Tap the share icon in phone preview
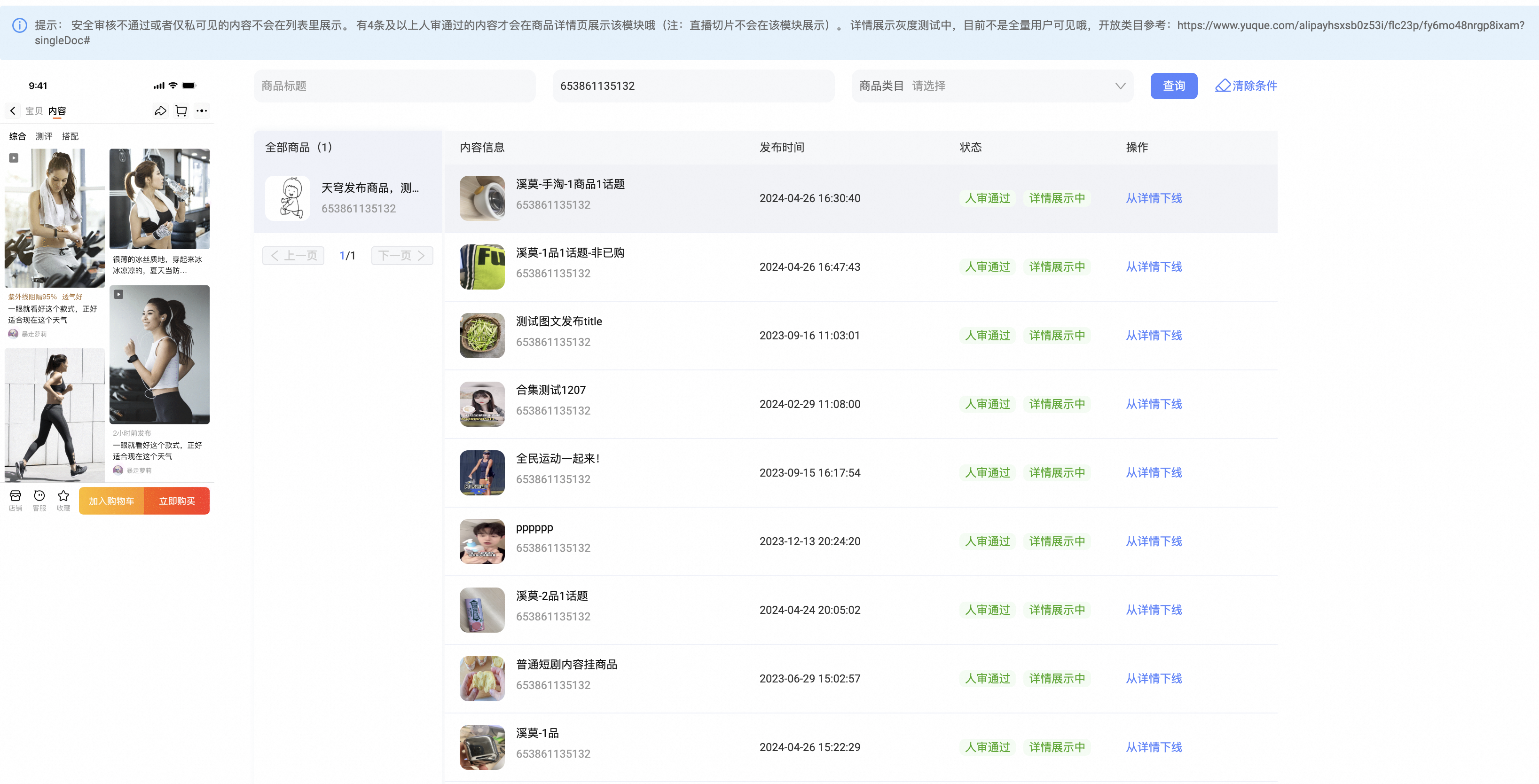This screenshot has width=1539, height=784. tap(160, 110)
